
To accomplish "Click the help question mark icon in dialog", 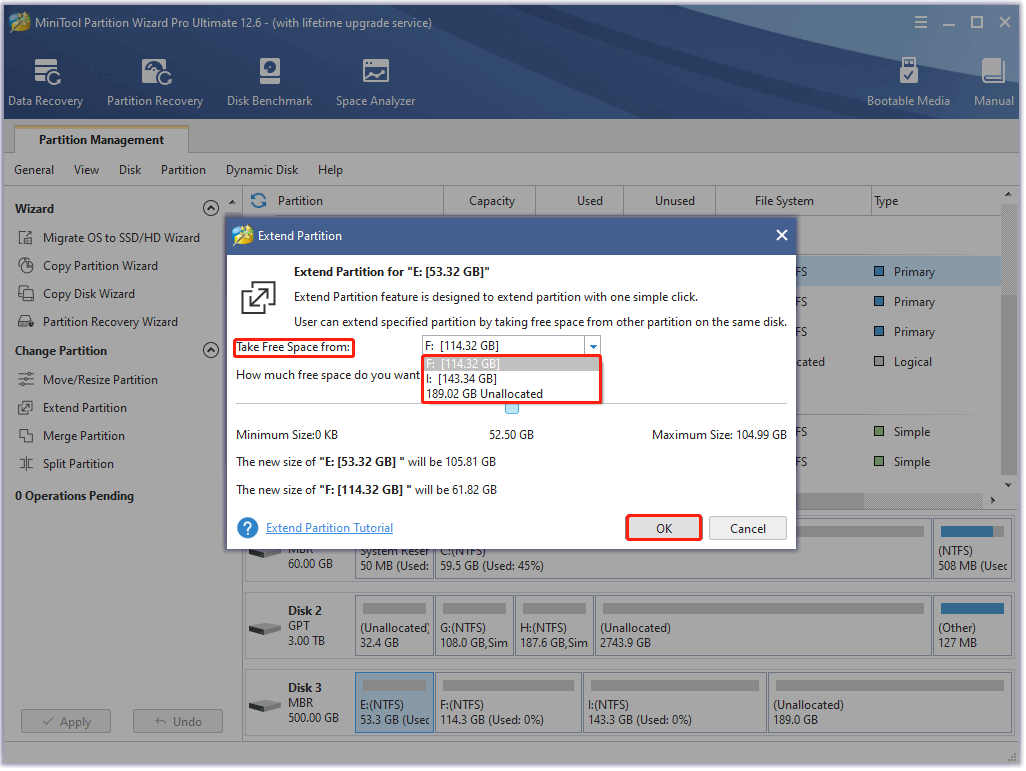I will coord(247,528).
